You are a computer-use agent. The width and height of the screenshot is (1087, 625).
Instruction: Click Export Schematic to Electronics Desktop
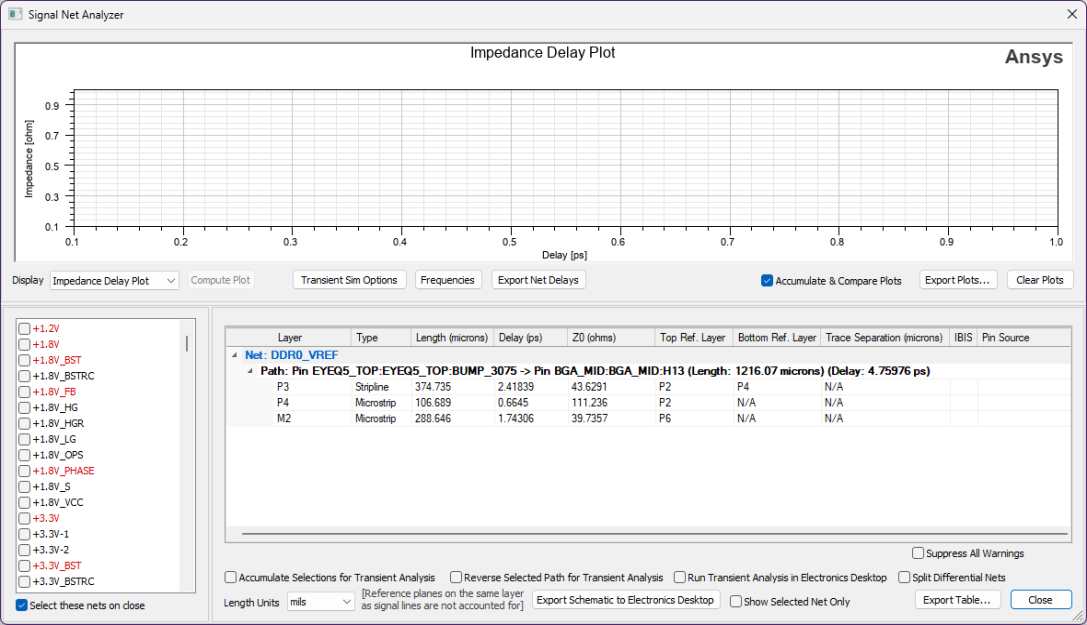pos(626,600)
